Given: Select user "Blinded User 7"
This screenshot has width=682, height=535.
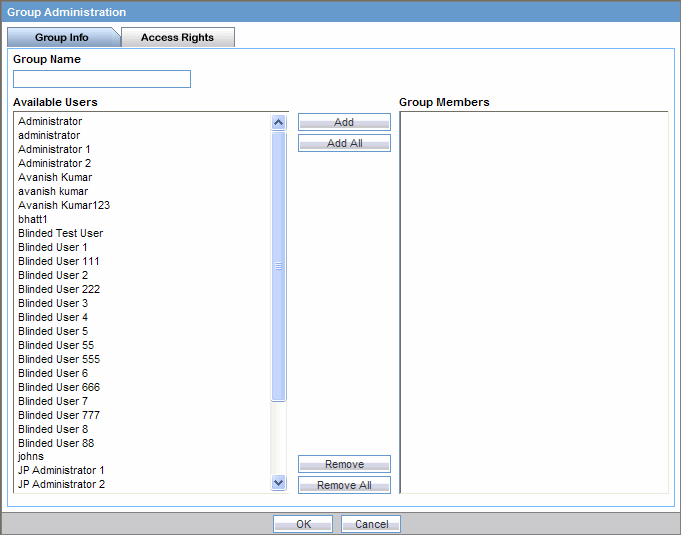Looking at the screenshot, I should tap(53, 401).
